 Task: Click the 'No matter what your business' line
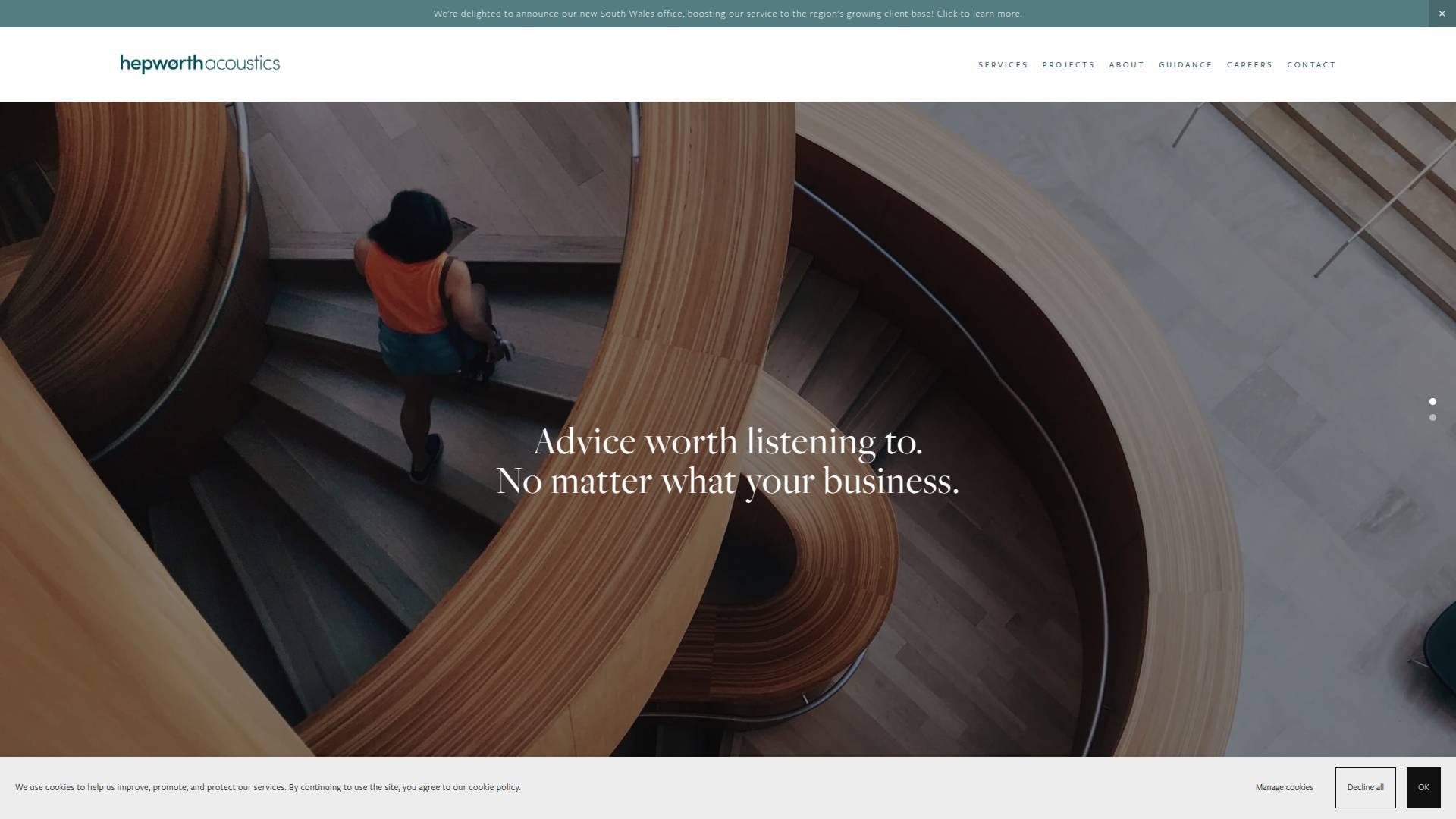(x=727, y=482)
